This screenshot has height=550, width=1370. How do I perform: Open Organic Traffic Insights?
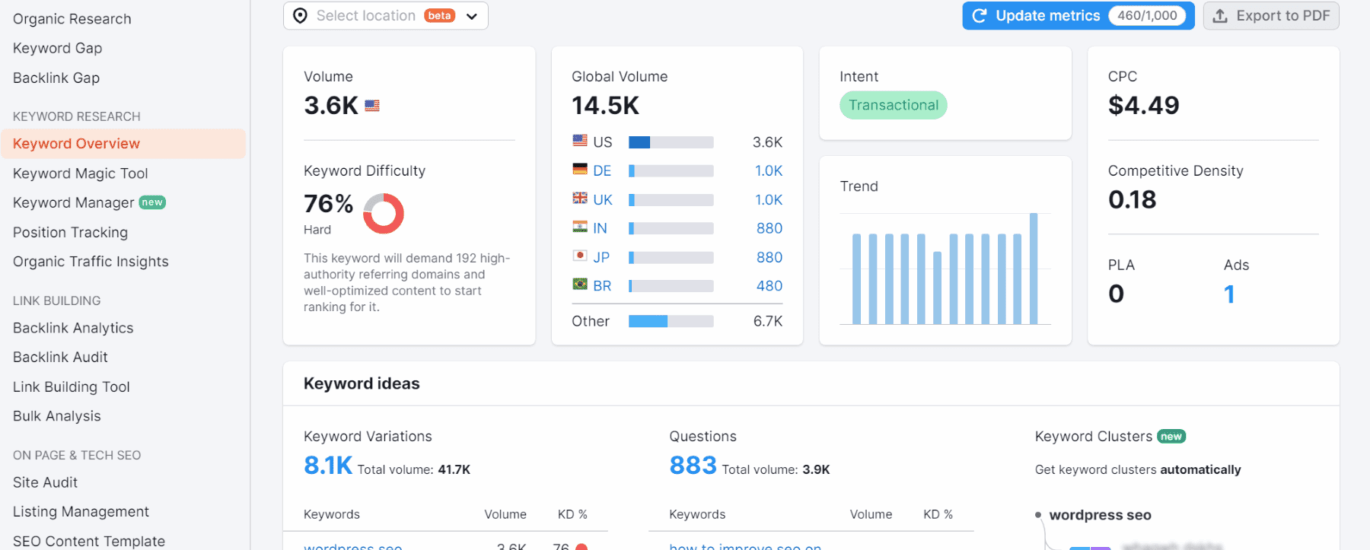pos(90,262)
